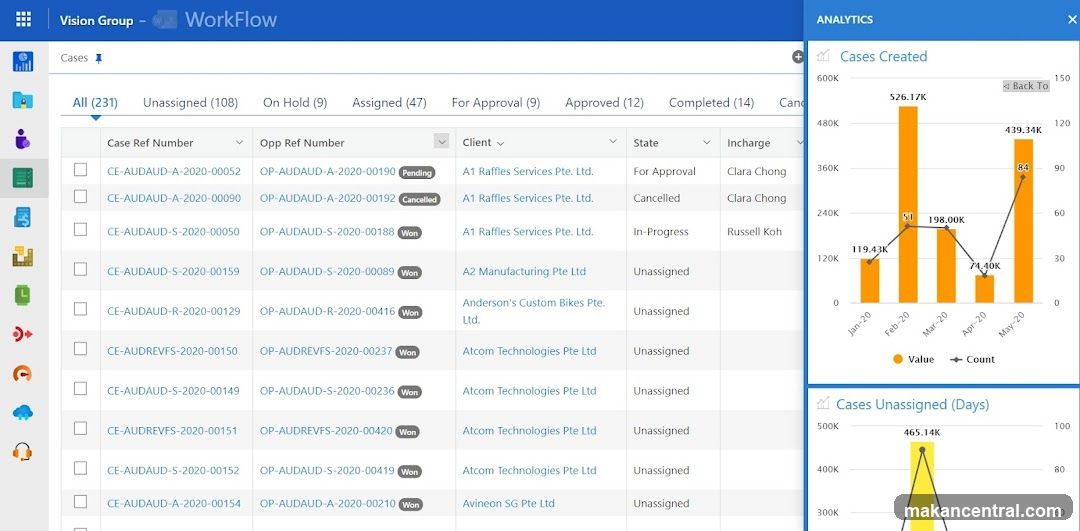Select checkbox for CE-AUDAUD-S-2020-00152
Screen dimensions: 1080x531
[81, 468]
